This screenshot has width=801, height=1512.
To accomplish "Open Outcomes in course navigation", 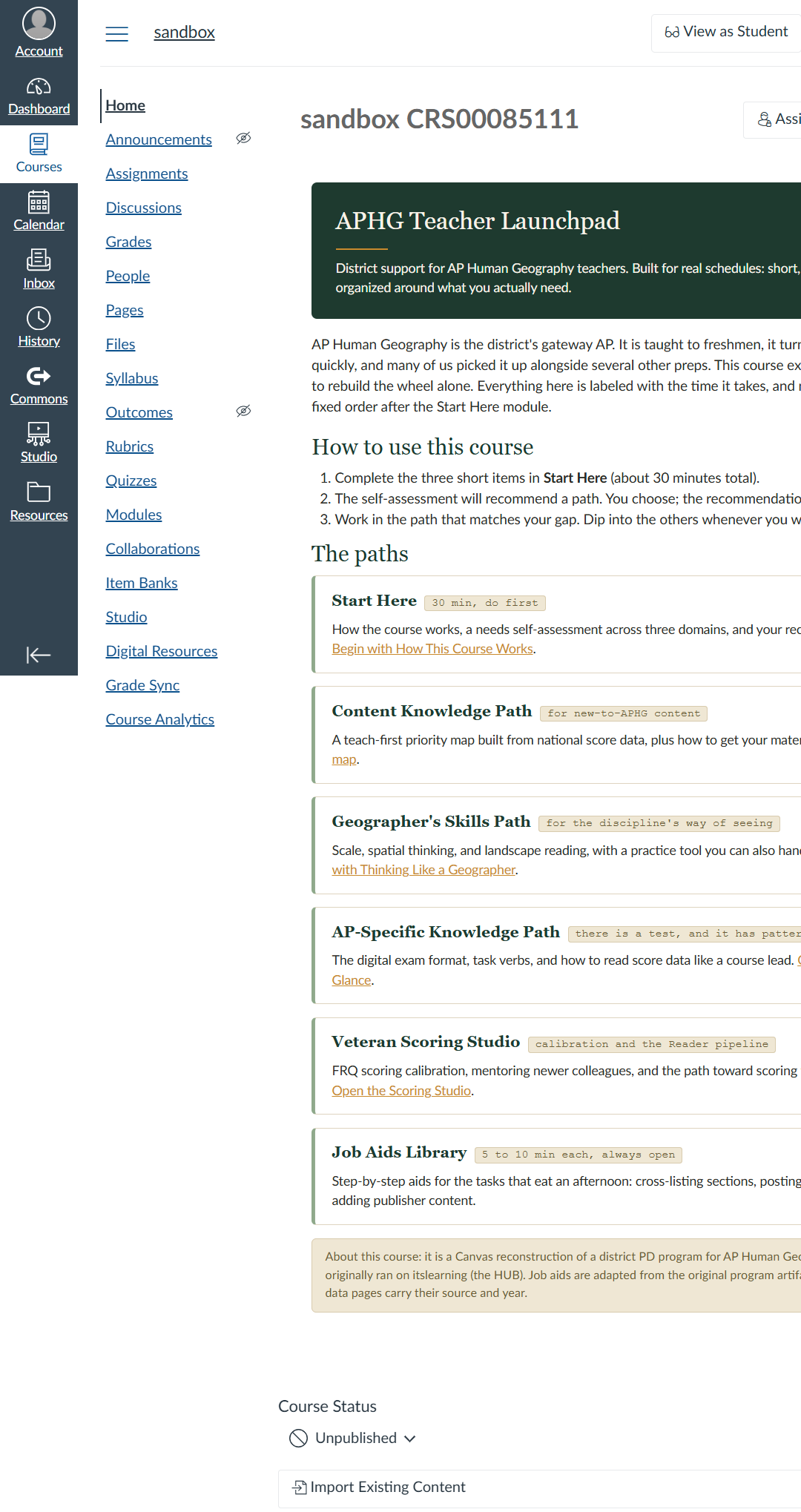I will coord(139,412).
